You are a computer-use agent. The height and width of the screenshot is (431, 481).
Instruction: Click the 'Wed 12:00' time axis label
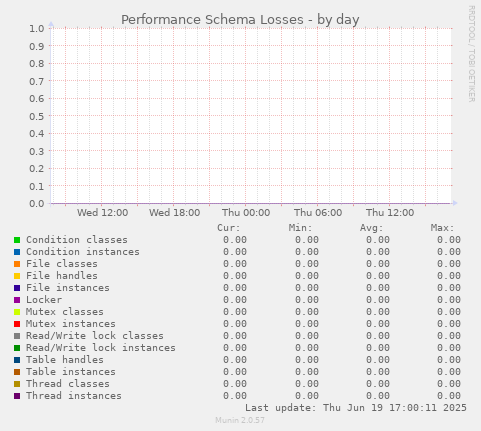pos(102,213)
